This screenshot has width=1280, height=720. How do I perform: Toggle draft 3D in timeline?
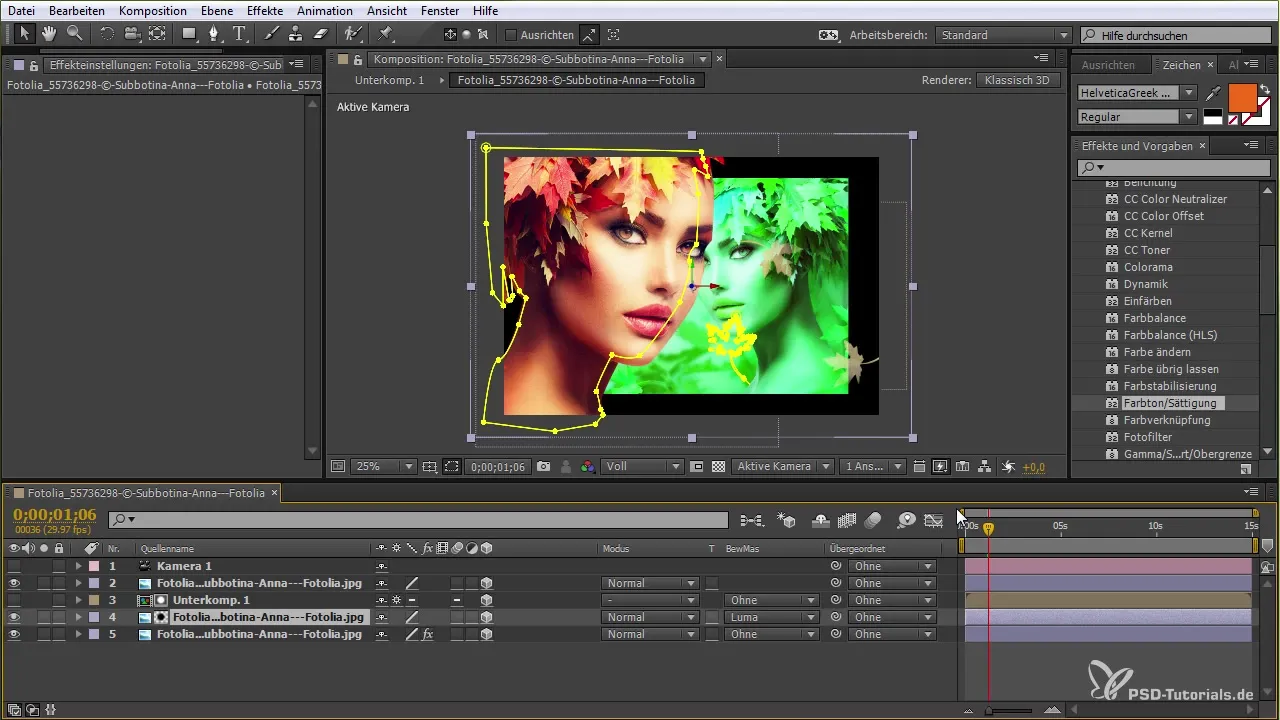tap(788, 520)
